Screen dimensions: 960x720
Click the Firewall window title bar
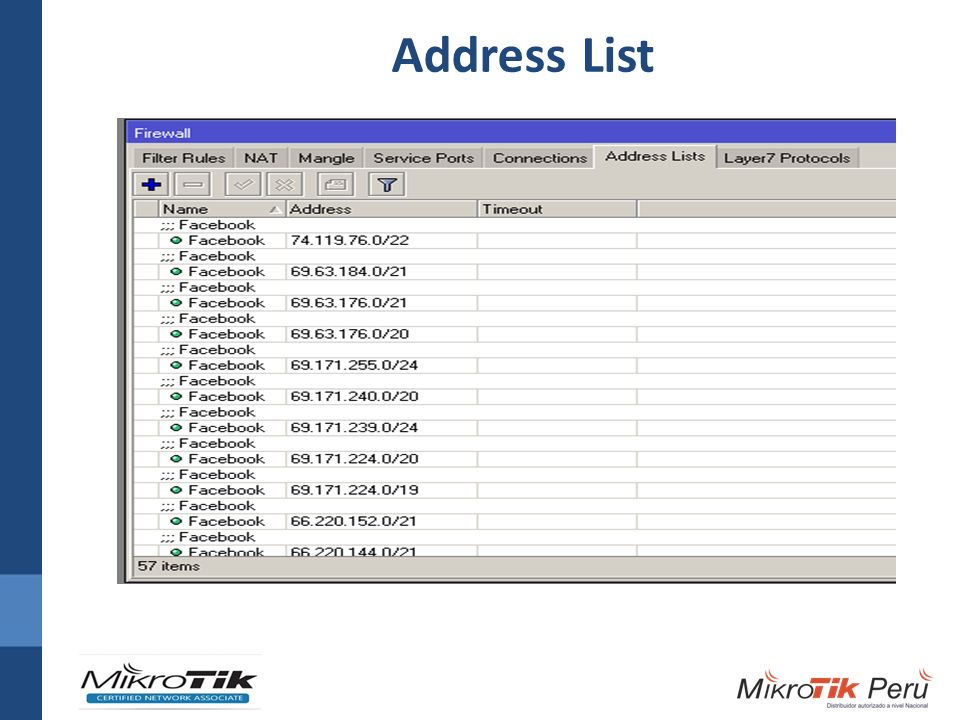[511, 133]
